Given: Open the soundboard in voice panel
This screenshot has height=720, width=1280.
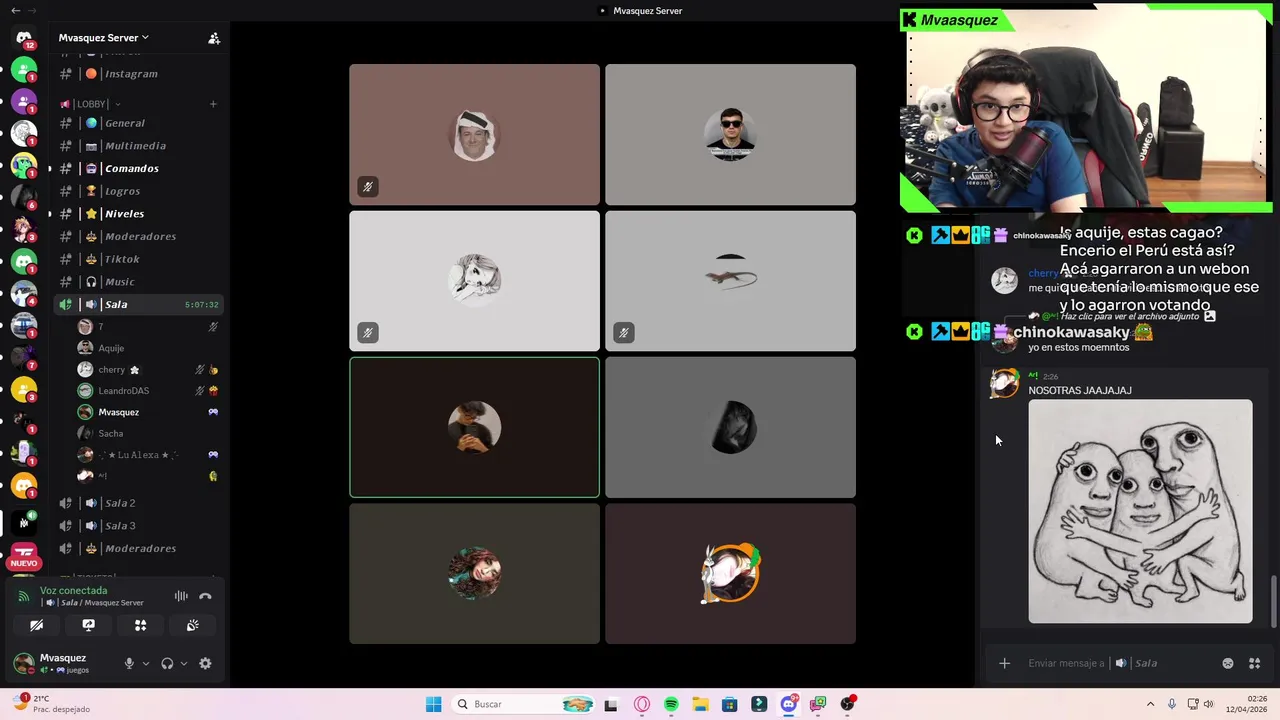Looking at the screenshot, I should tap(192, 625).
